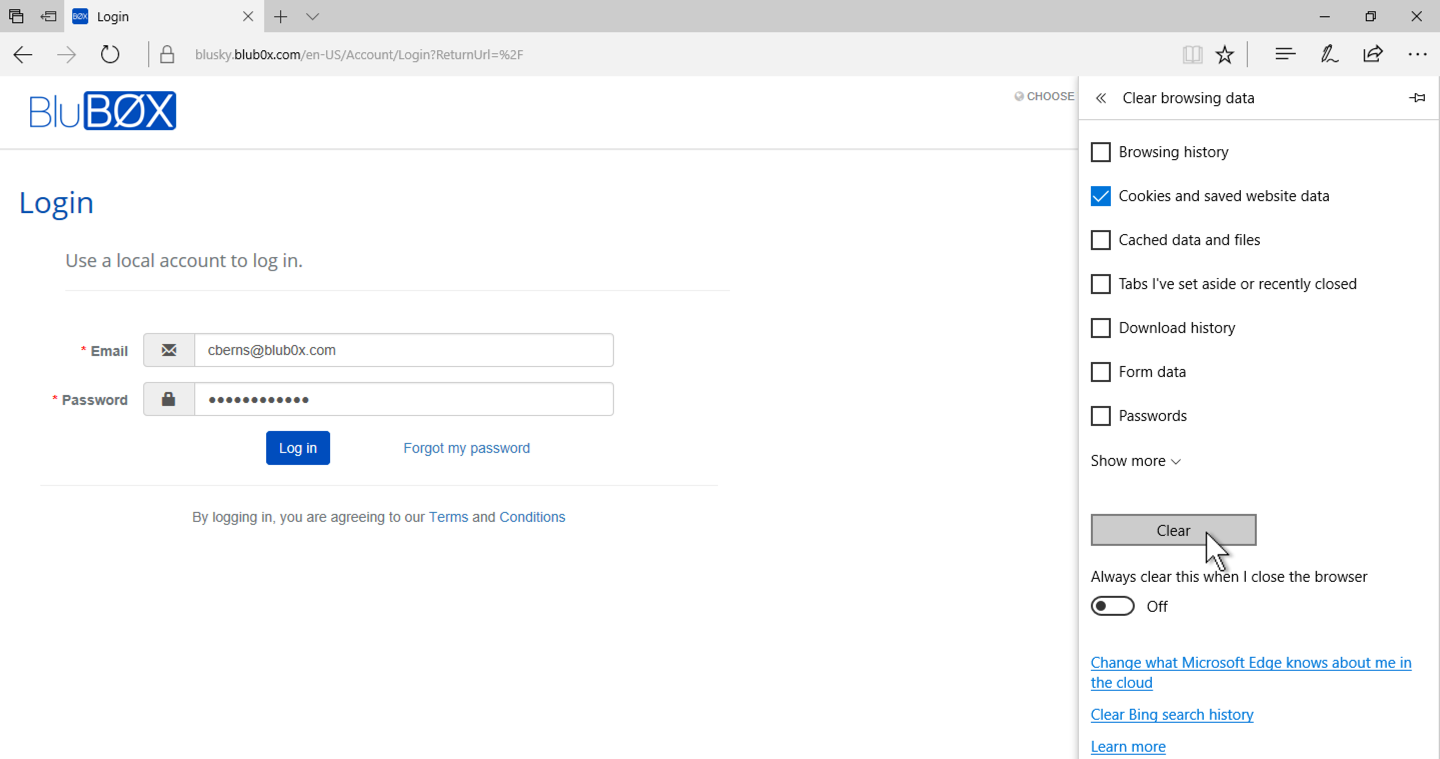Check the Browsing history checkbox

point(1101,152)
